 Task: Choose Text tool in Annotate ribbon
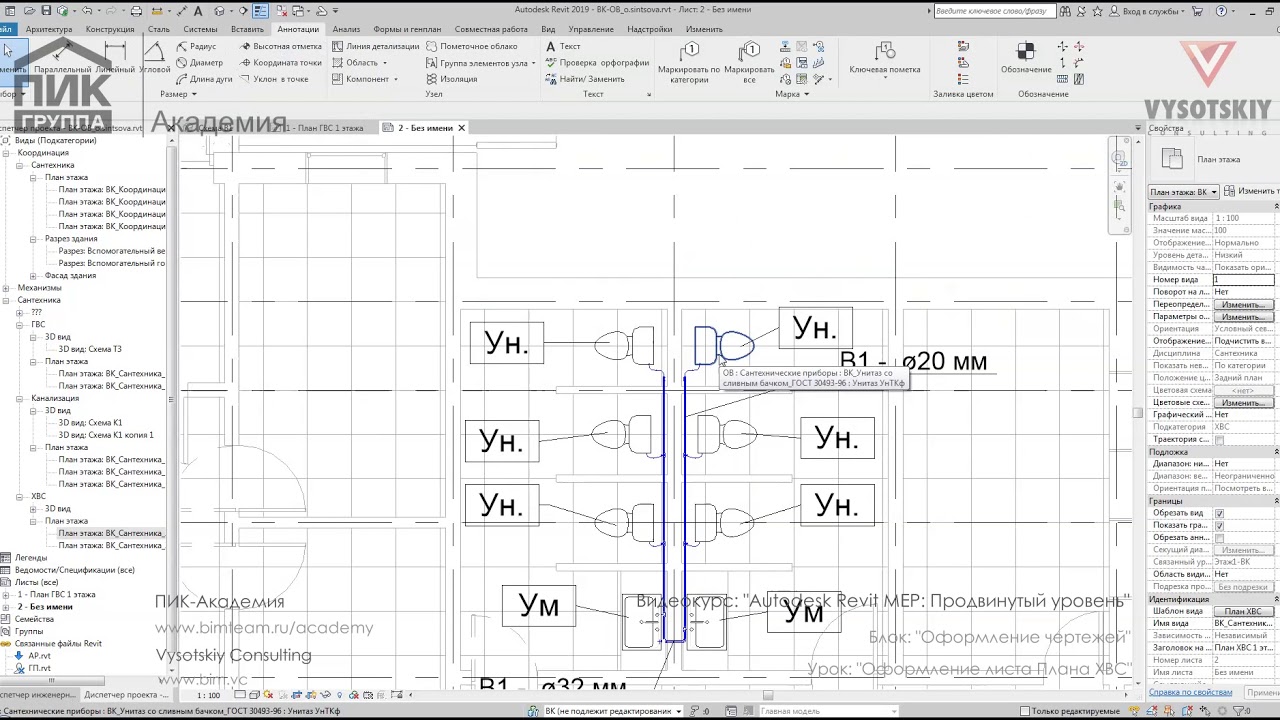563,46
